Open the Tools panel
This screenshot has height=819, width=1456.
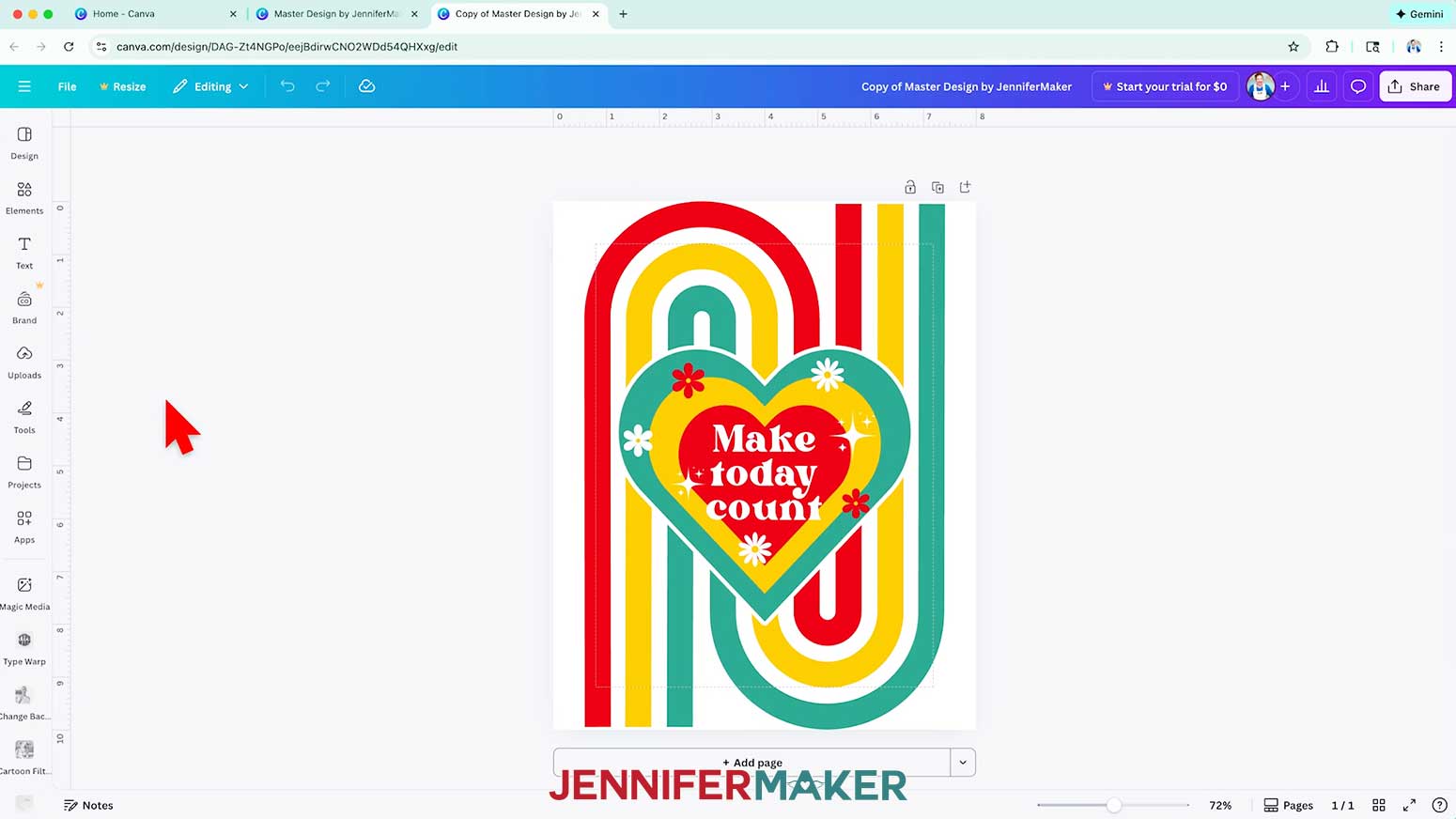tap(24, 417)
